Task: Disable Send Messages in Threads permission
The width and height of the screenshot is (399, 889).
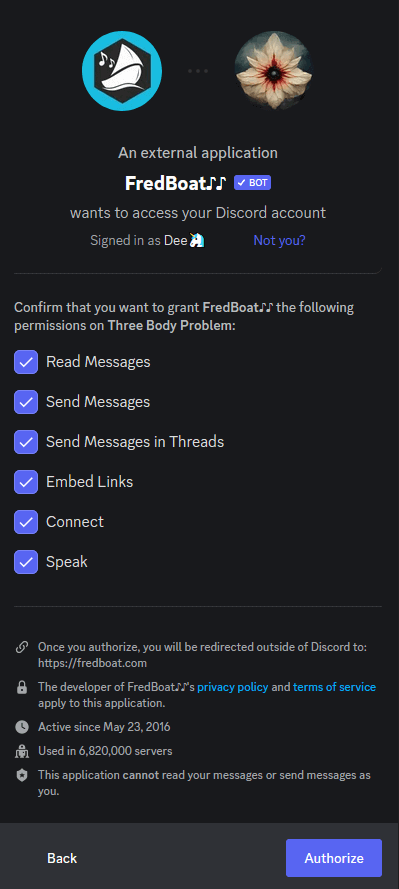Action: tap(26, 442)
